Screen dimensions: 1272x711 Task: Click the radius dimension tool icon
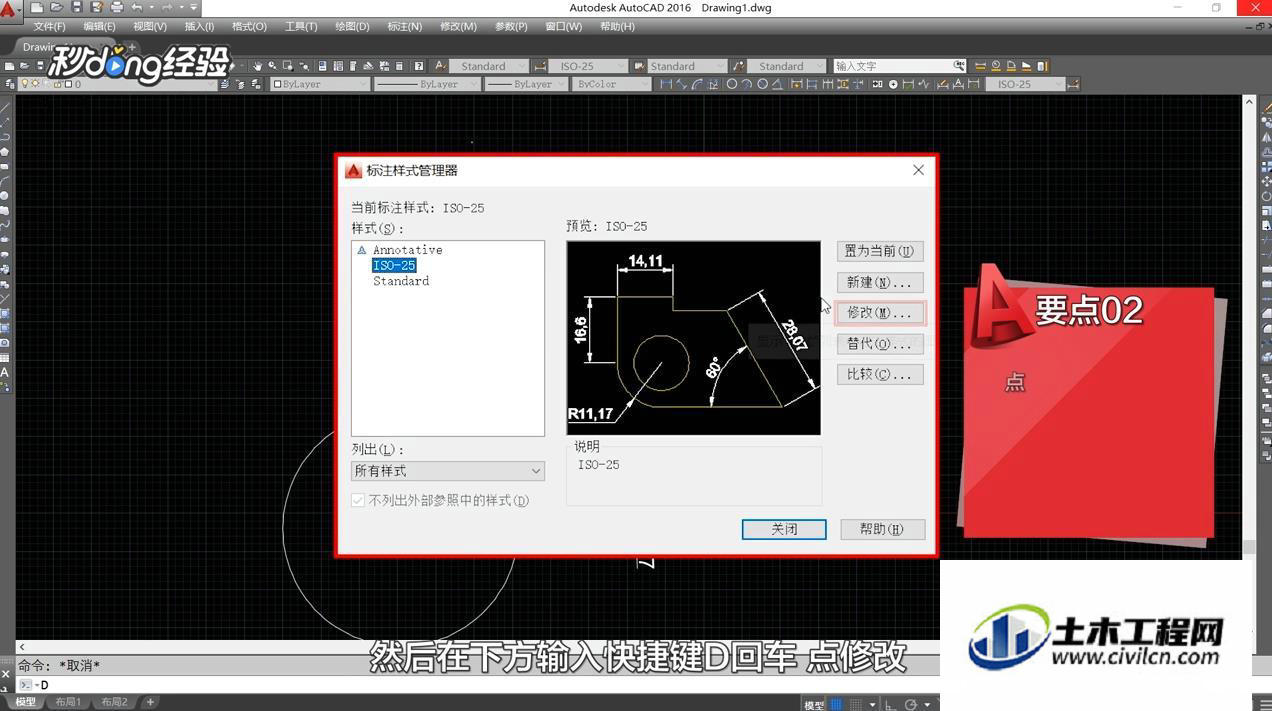point(732,84)
